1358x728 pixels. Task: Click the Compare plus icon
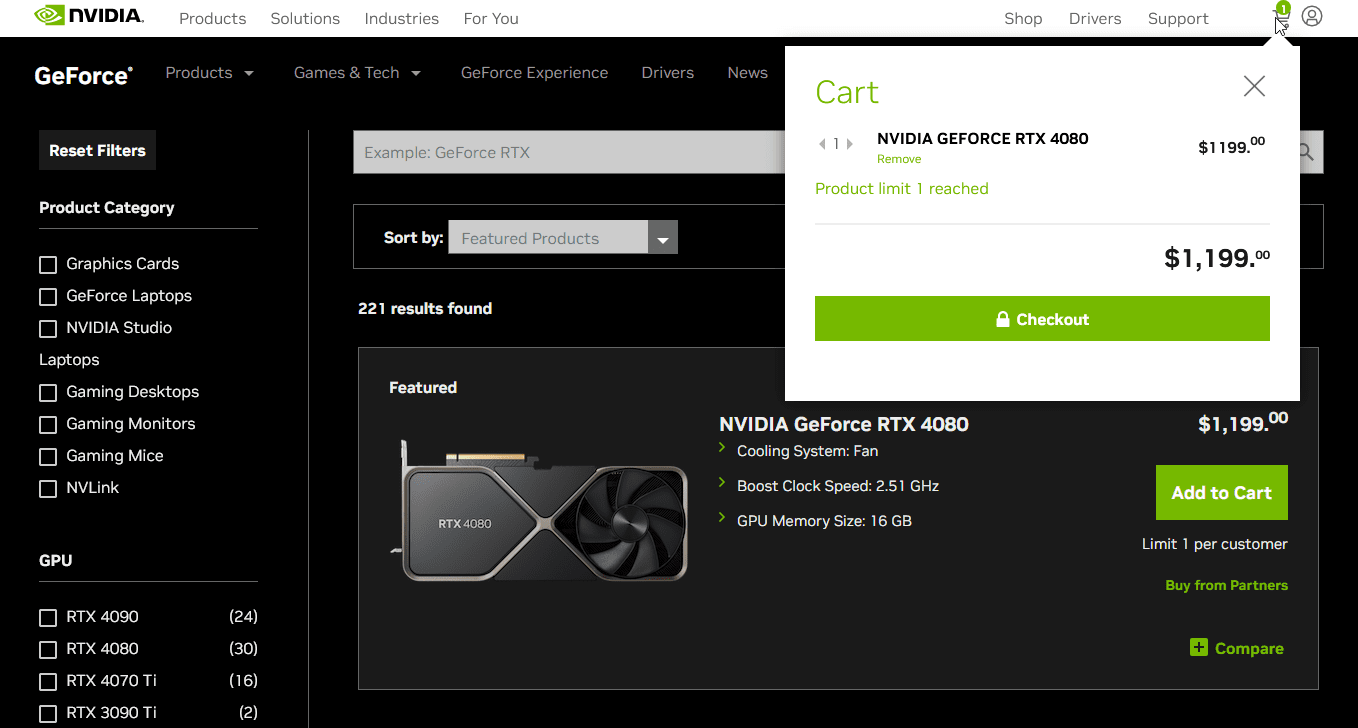1199,647
